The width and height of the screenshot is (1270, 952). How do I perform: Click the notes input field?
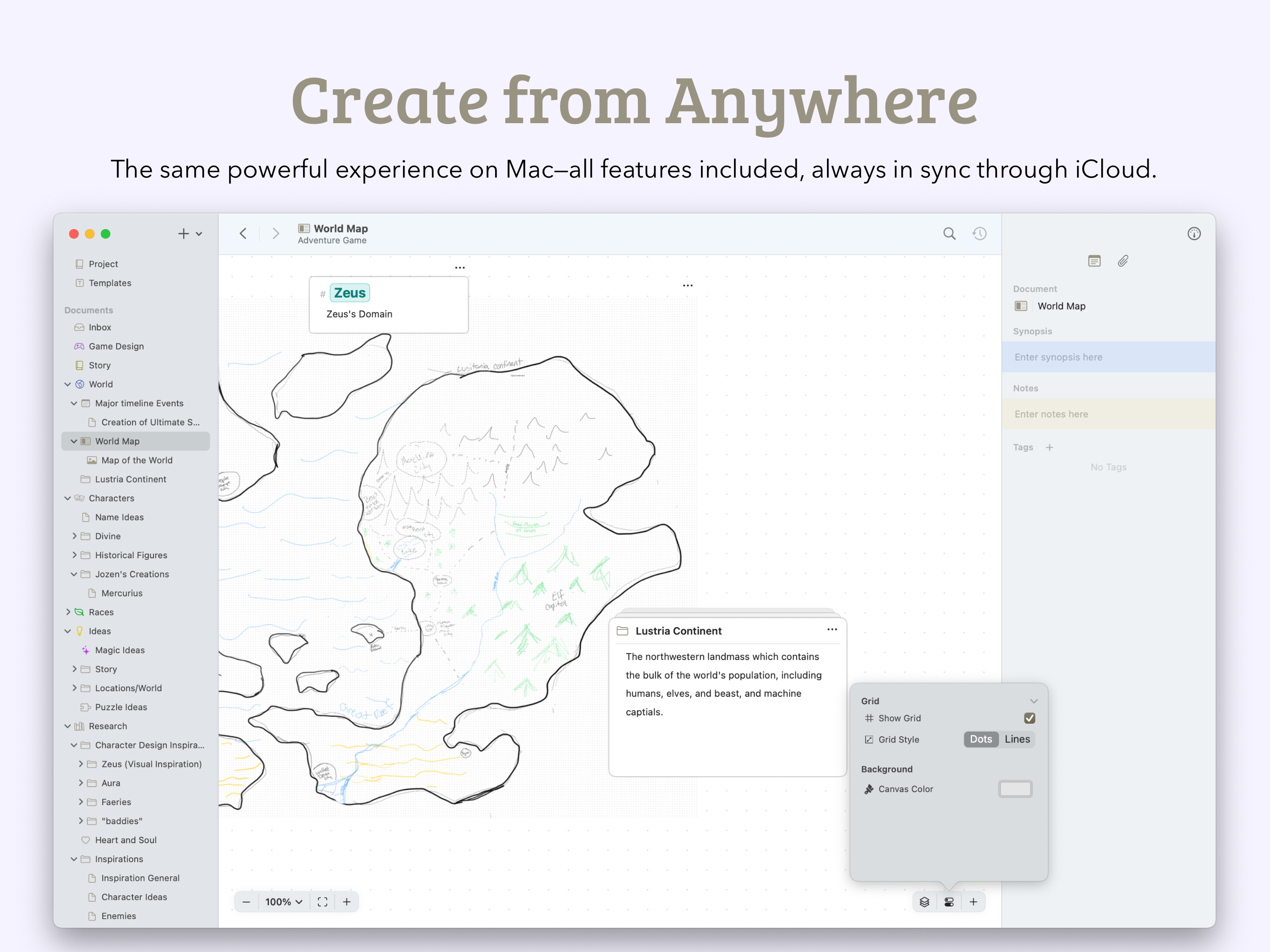(x=1108, y=414)
